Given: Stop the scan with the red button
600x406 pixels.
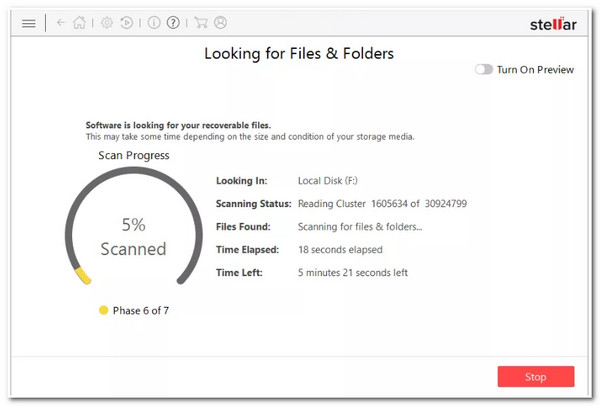Looking at the screenshot, I should (x=536, y=377).
